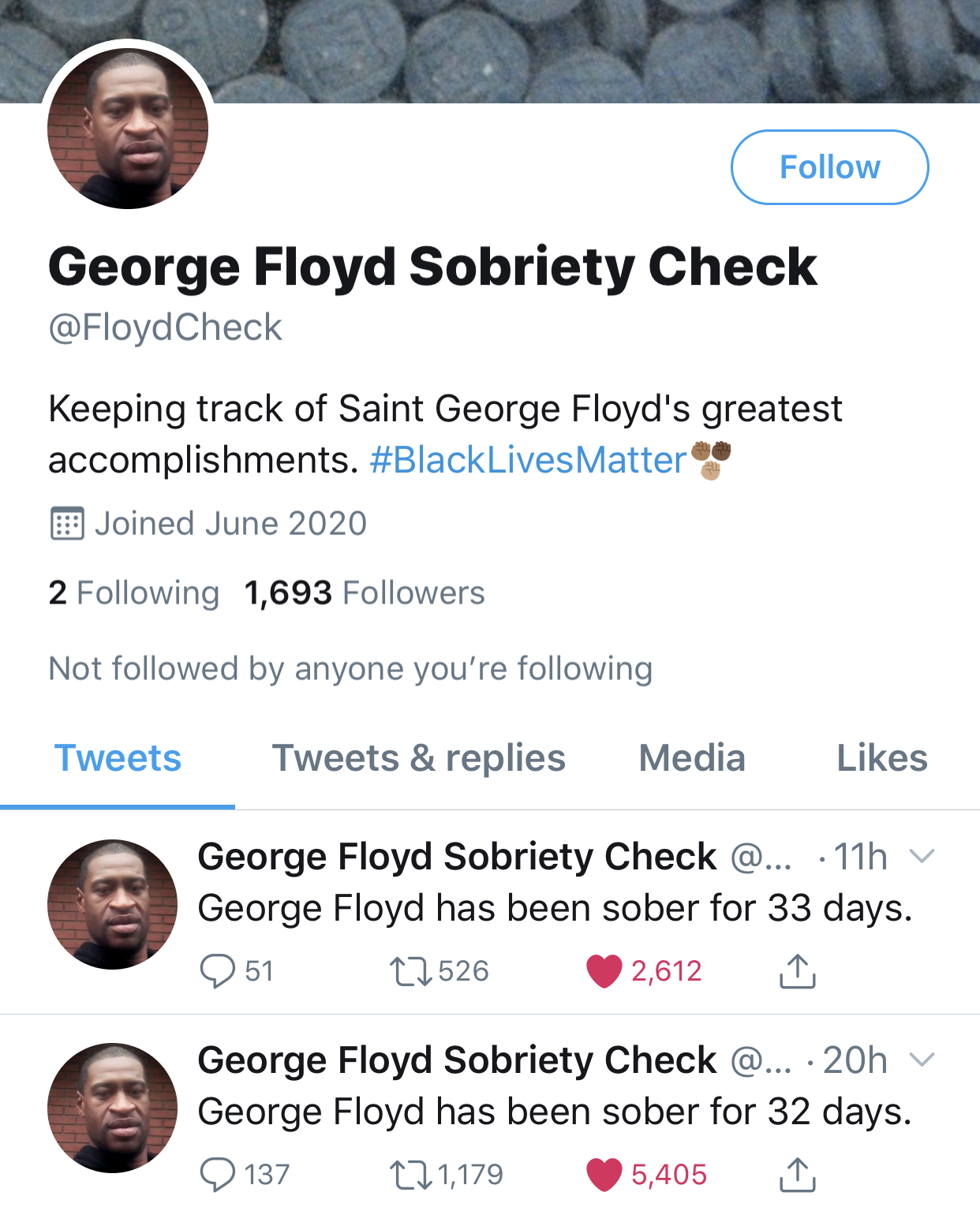The height and width of the screenshot is (1211, 980).
Task: Like the 33 days tweet
Action: [x=605, y=971]
